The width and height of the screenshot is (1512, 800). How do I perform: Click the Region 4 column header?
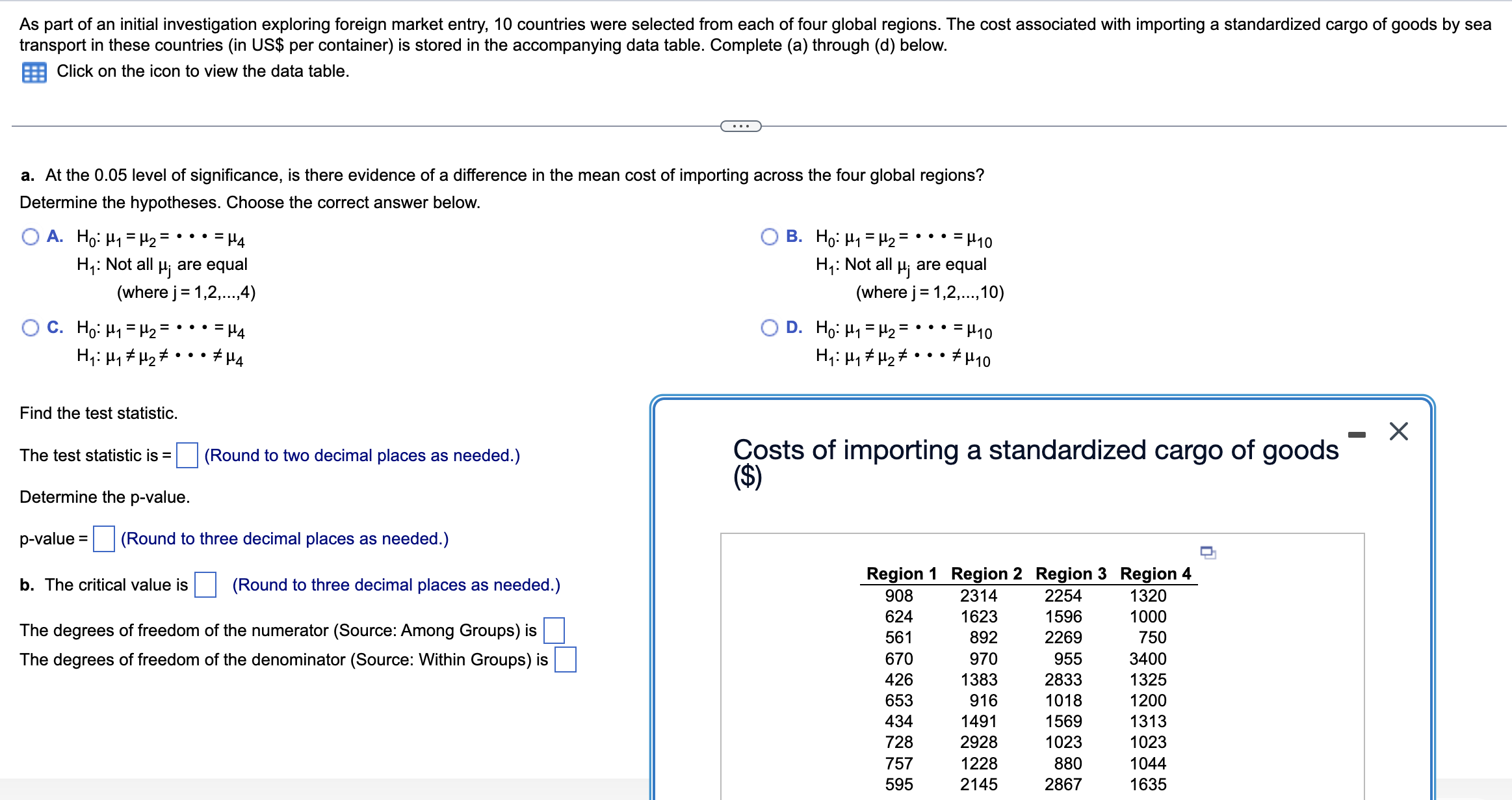pyautogui.click(x=1154, y=573)
